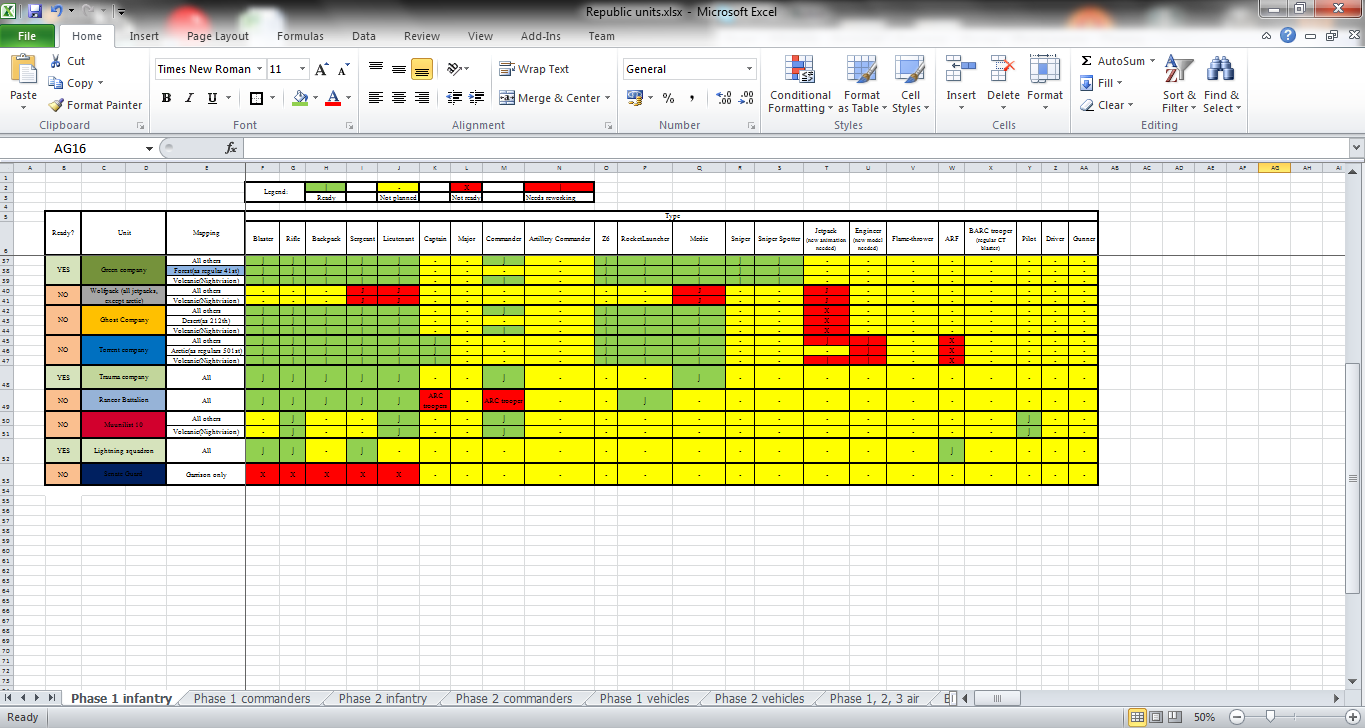
Task: Expand Merge & Center dropdown arrow
Action: click(x=609, y=98)
